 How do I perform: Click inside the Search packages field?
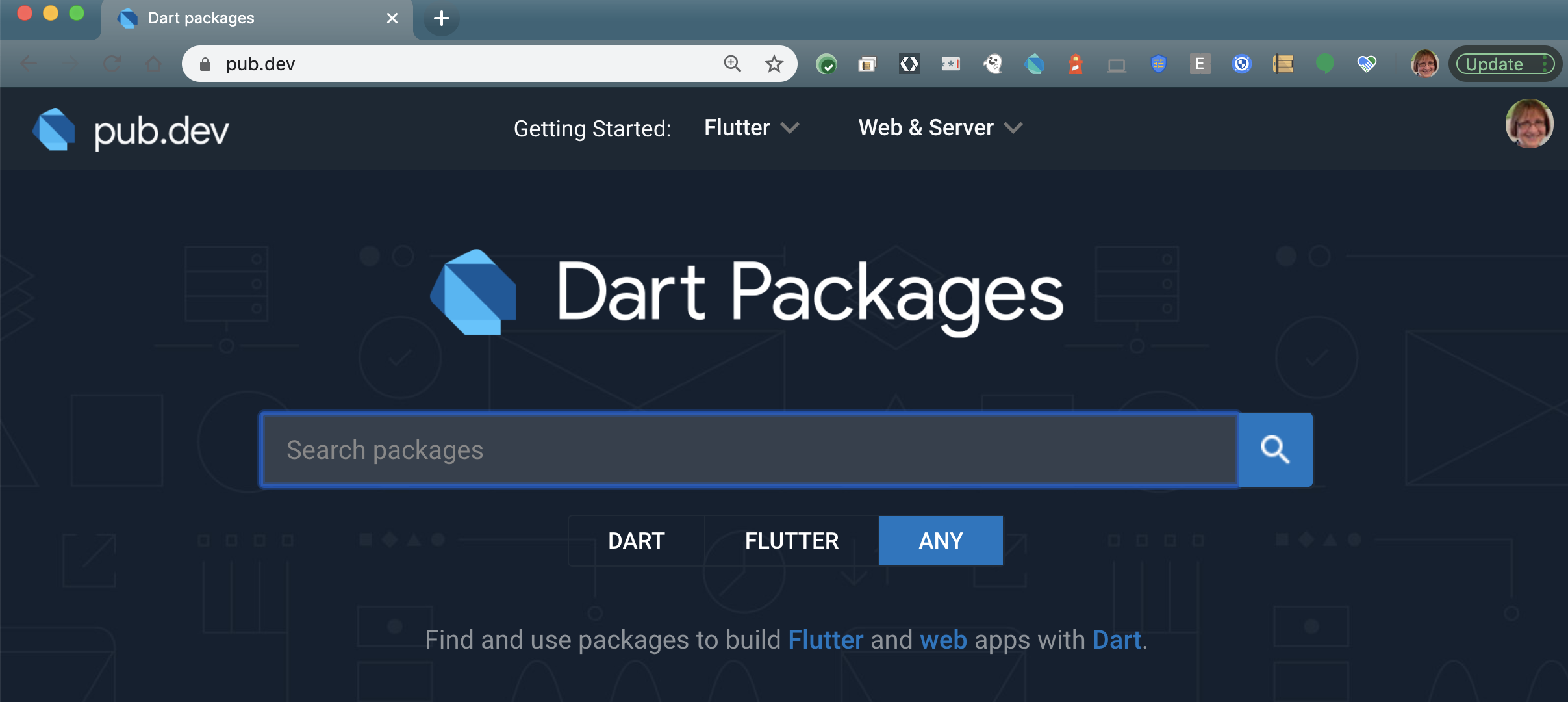click(747, 449)
